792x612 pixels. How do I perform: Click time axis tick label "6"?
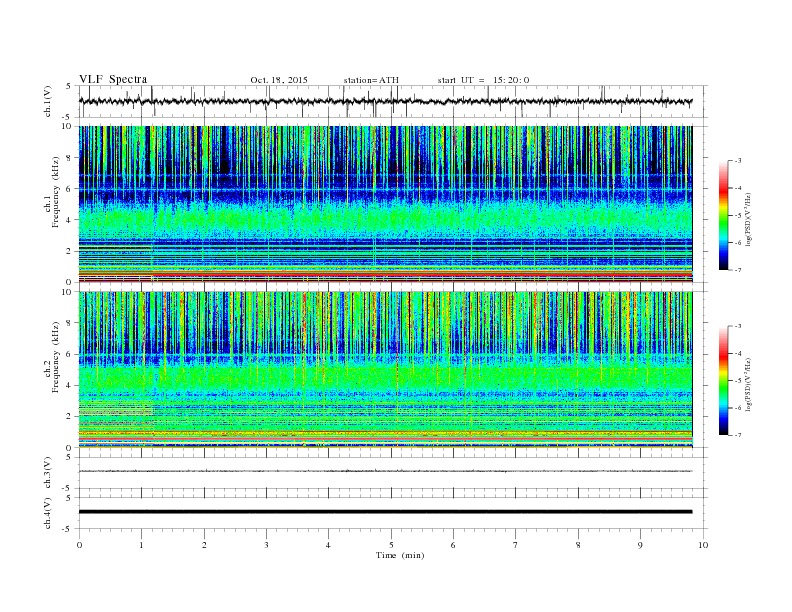(453, 545)
